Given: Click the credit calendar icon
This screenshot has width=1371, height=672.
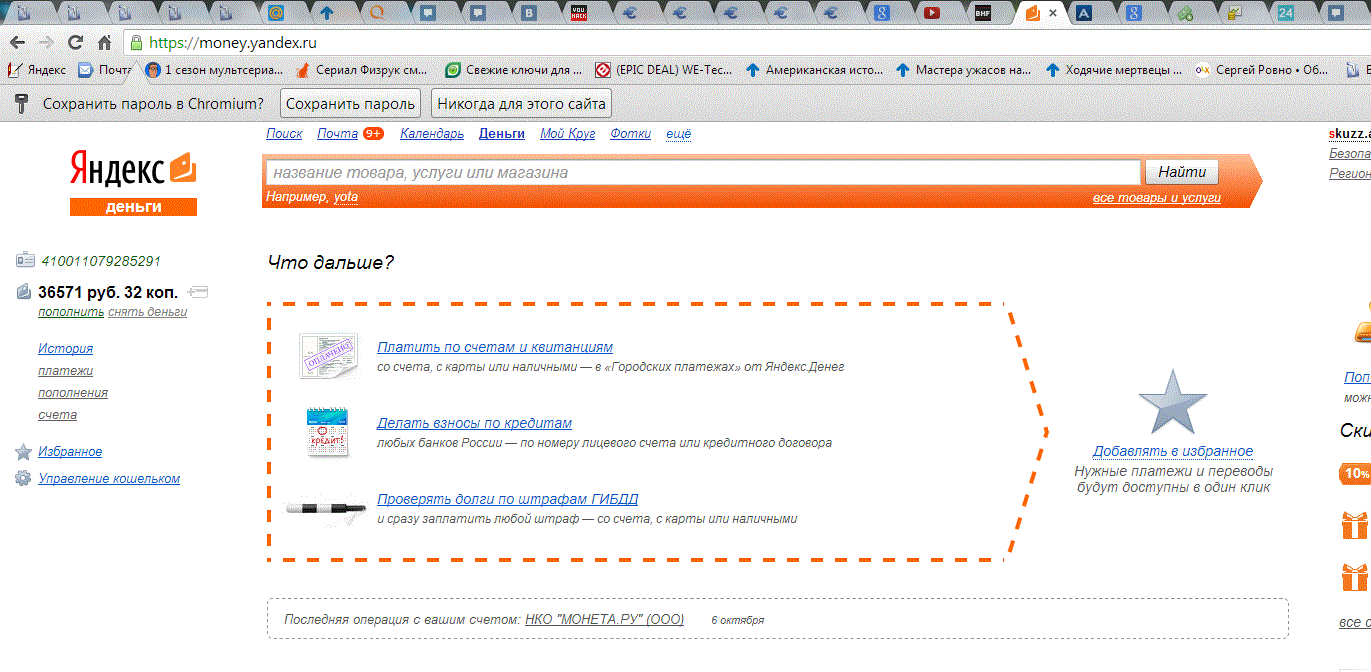Looking at the screenshot, I should pos(327,432).
